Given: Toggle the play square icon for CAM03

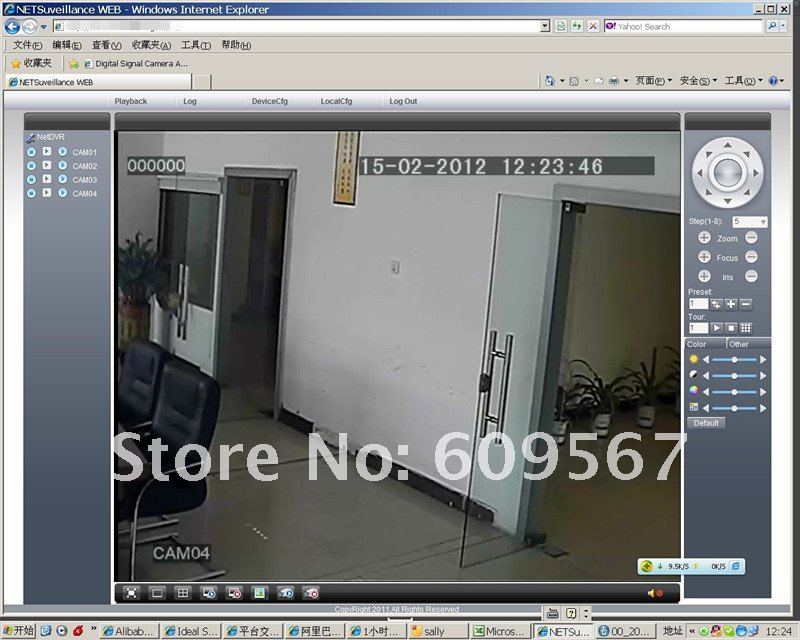Looking at the screenshot, I should (x=47, y=179).
